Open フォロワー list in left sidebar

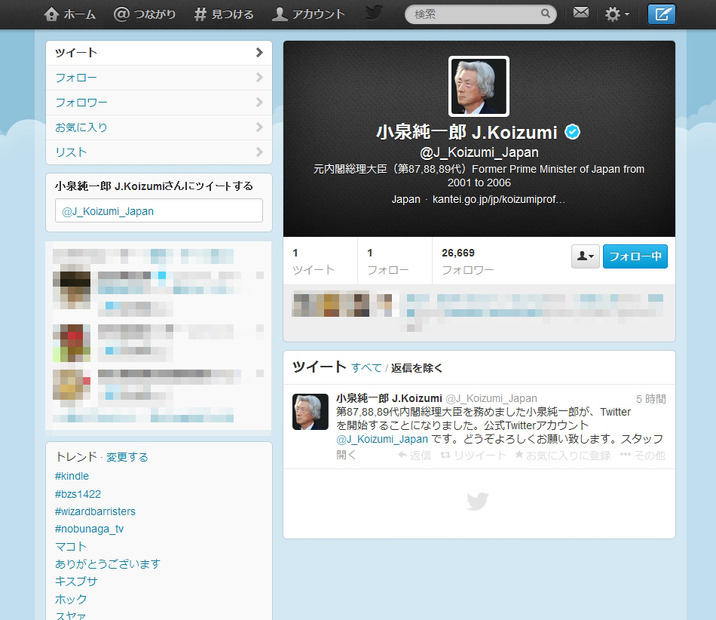tap(159, 102)
